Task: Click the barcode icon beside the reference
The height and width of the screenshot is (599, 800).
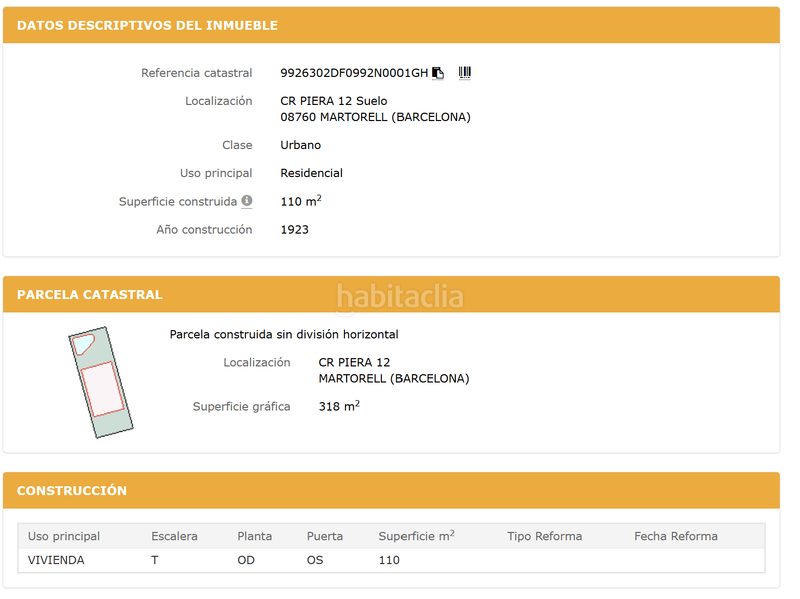Action: pyautogui.click(x=465, y=73)
